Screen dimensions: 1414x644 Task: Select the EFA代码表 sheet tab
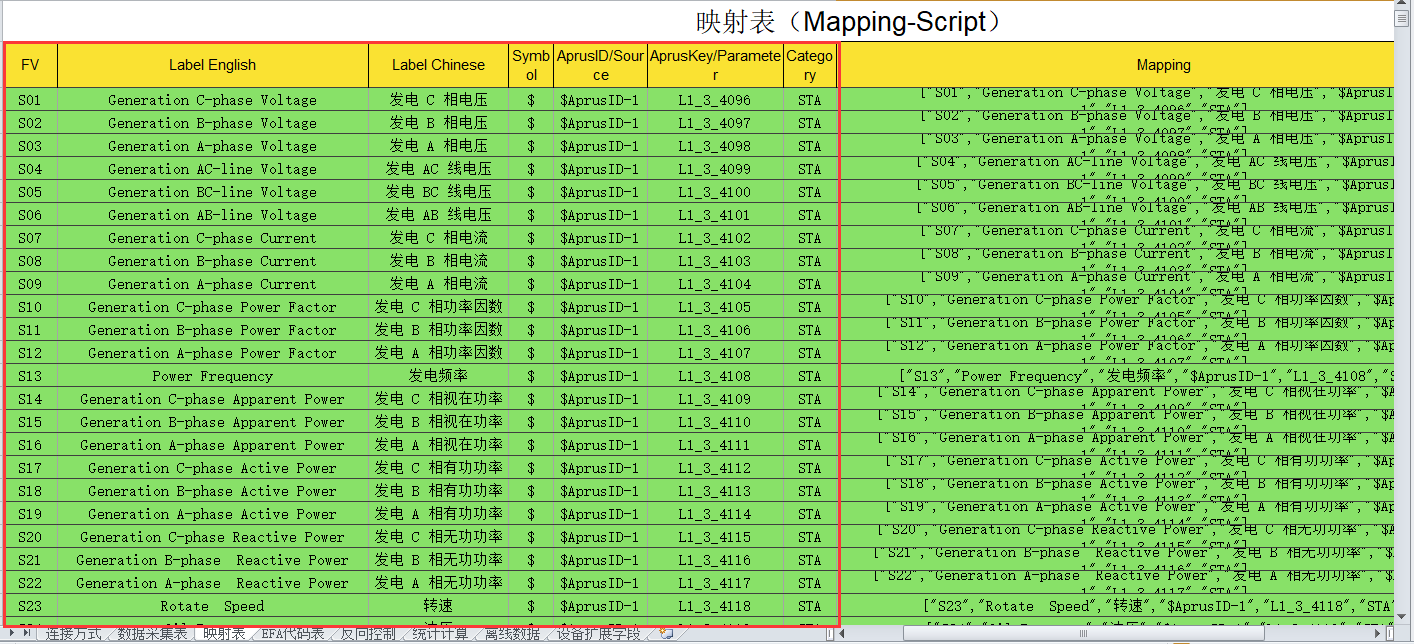point(292,634)
